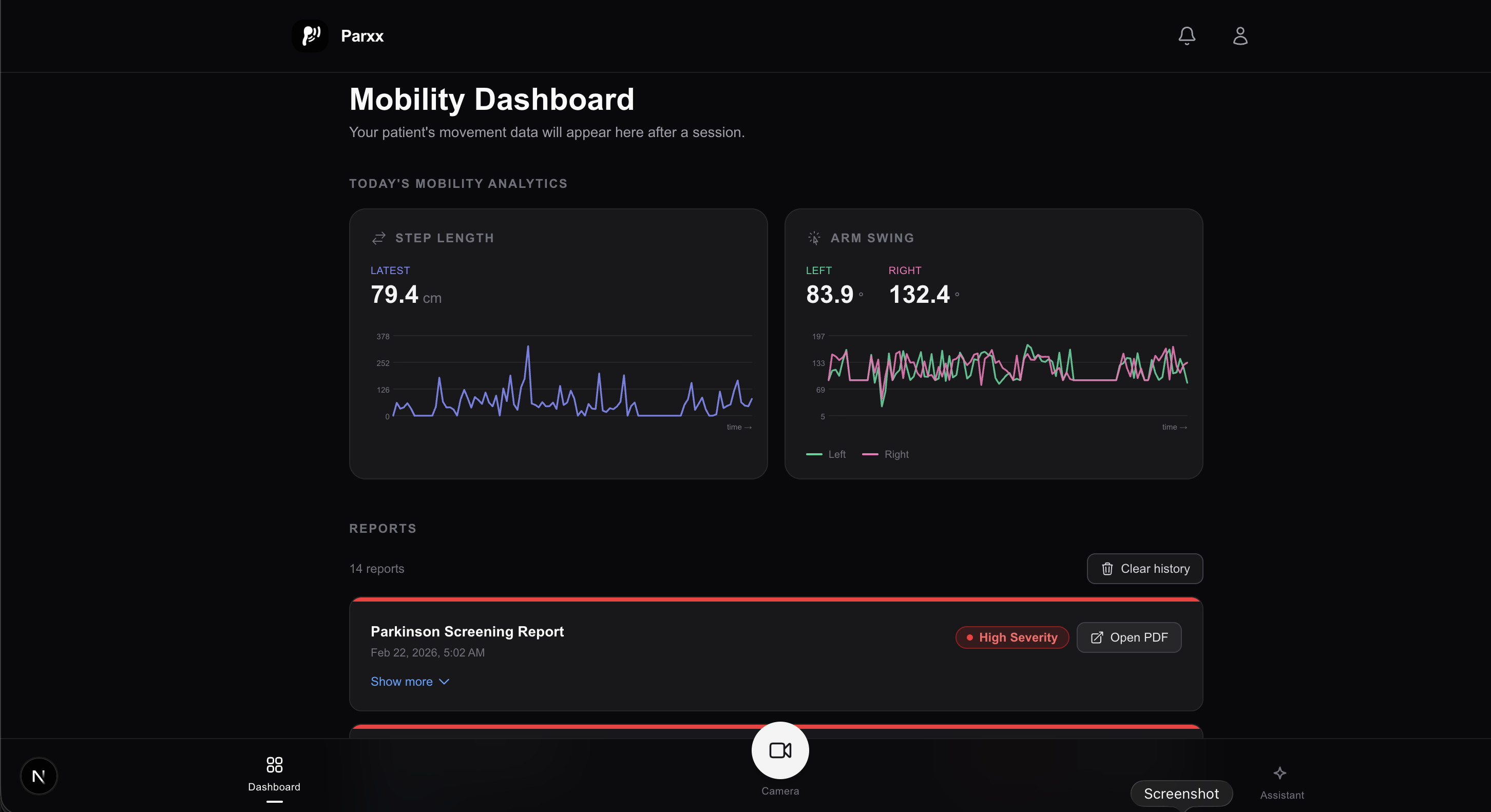Click the trash icon in Clear history
Screen dimensions: 1491x812
[x=1106, y=568]
